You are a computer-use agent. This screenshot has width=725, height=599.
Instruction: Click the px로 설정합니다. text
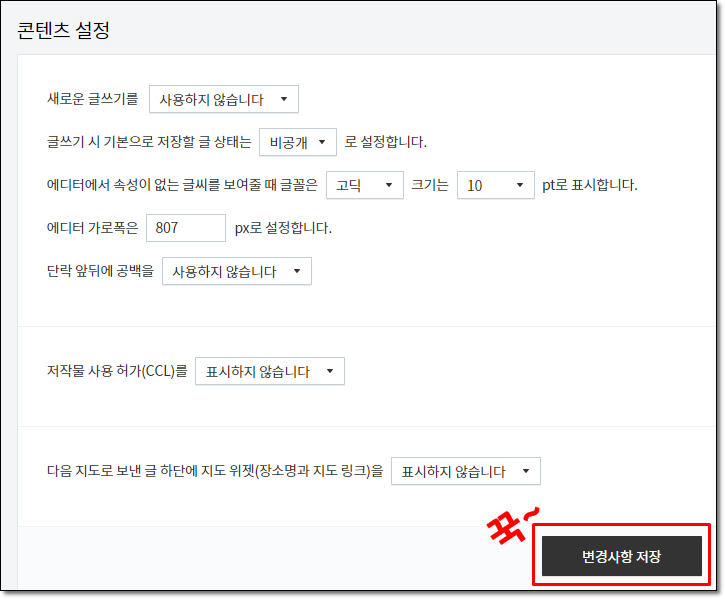[283, 228]
